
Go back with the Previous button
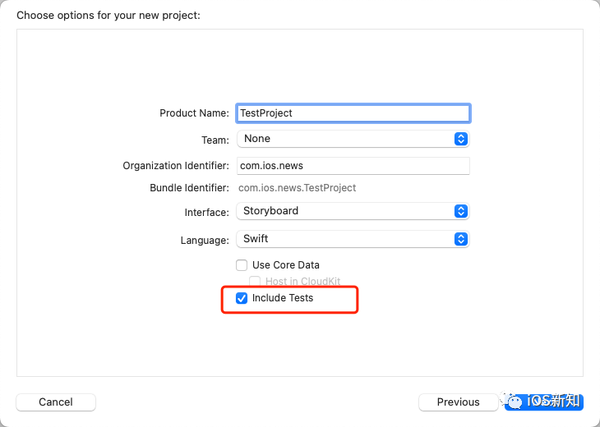[458, 402]
